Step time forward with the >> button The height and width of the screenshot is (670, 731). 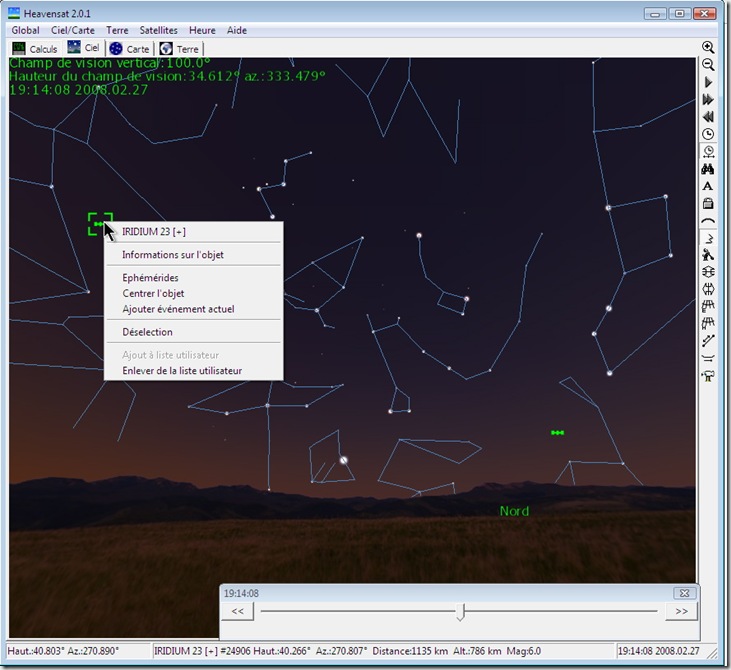[681, 611]
